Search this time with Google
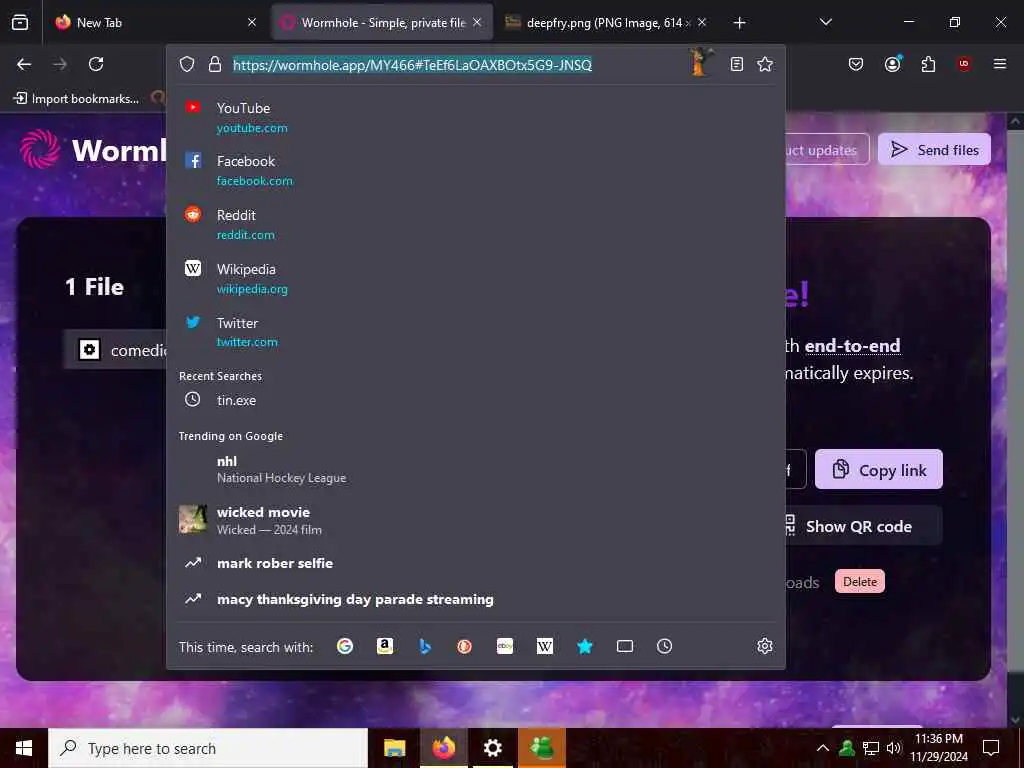The width and height of the screenshot is (1024, 768). (x=345, y=646)
